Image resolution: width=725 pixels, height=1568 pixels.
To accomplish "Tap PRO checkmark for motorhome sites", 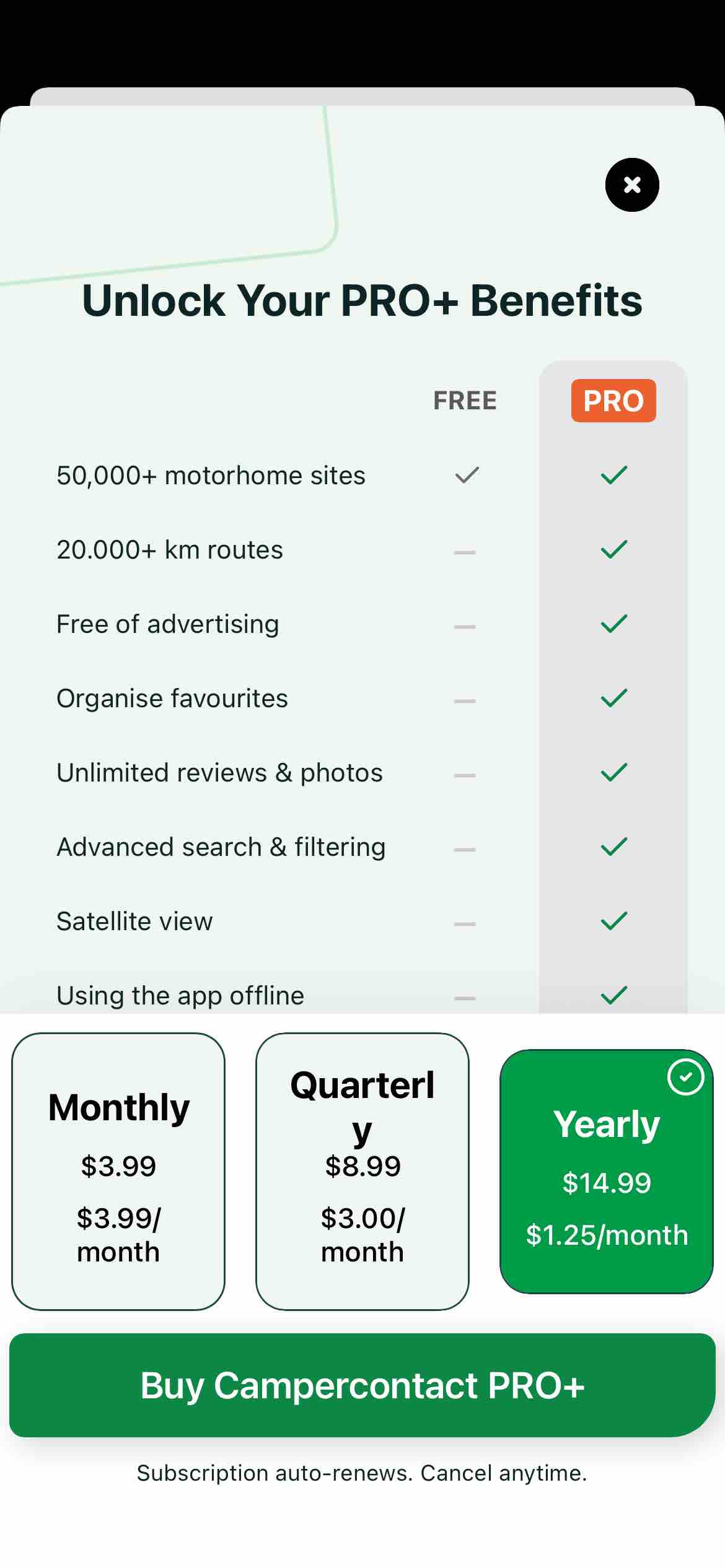I will point(613,475).
